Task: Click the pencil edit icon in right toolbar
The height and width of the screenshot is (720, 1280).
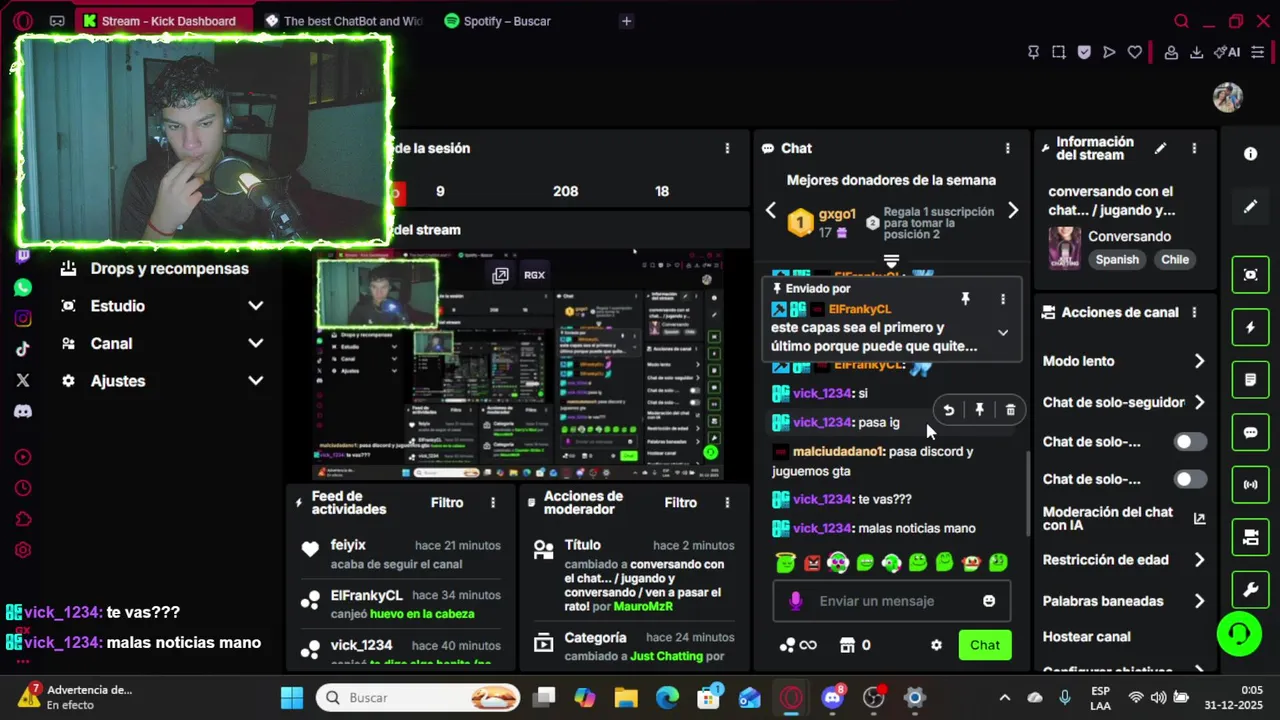Action: tap(1250, 206)
